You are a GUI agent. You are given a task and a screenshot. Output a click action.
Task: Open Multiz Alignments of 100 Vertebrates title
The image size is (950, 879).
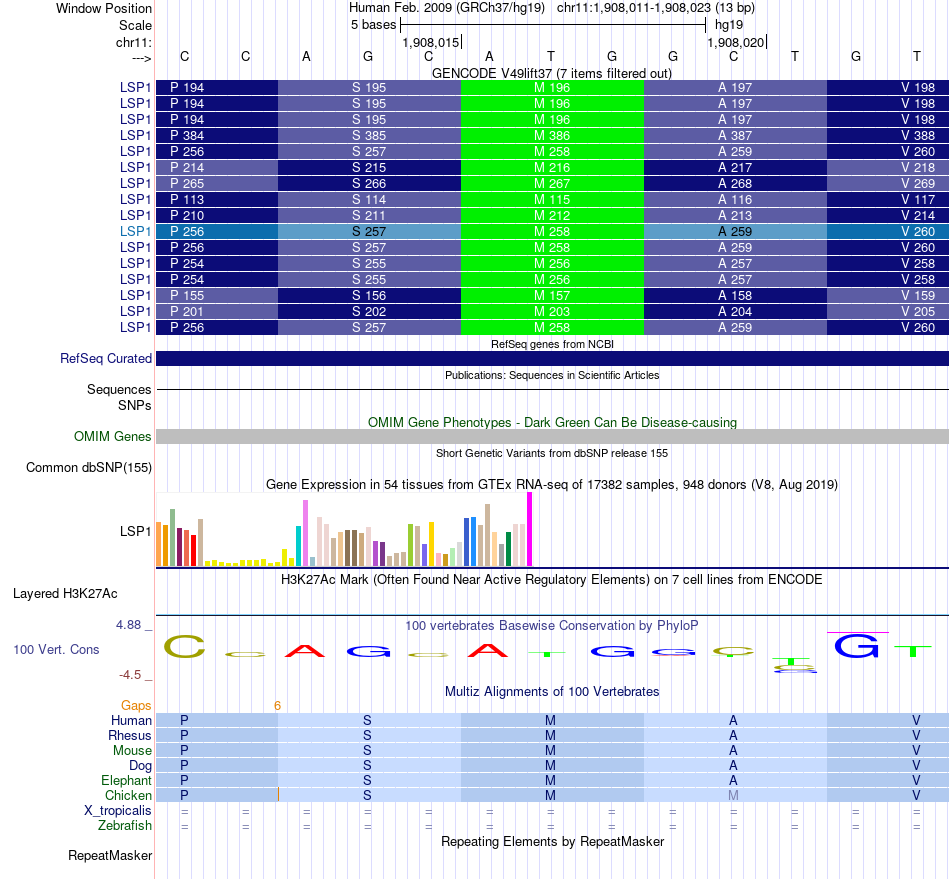(551, 691)
